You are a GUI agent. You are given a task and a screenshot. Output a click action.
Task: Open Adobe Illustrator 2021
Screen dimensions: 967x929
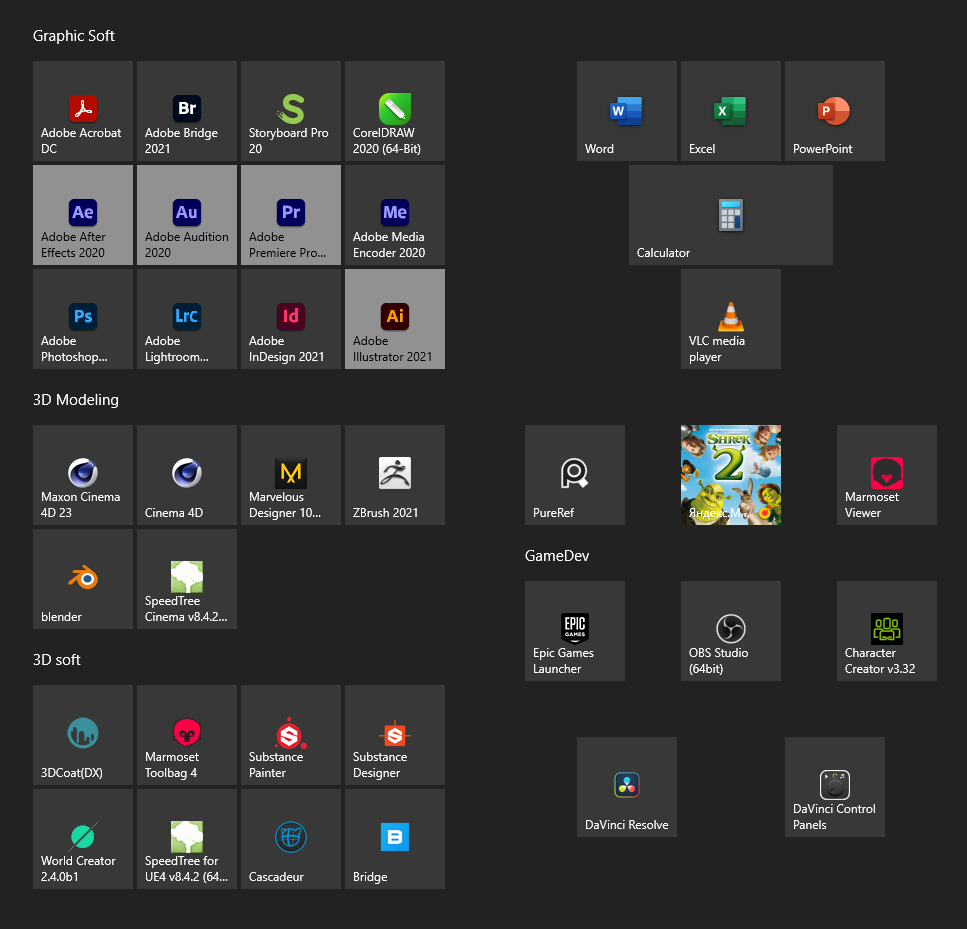coord(395,319)
